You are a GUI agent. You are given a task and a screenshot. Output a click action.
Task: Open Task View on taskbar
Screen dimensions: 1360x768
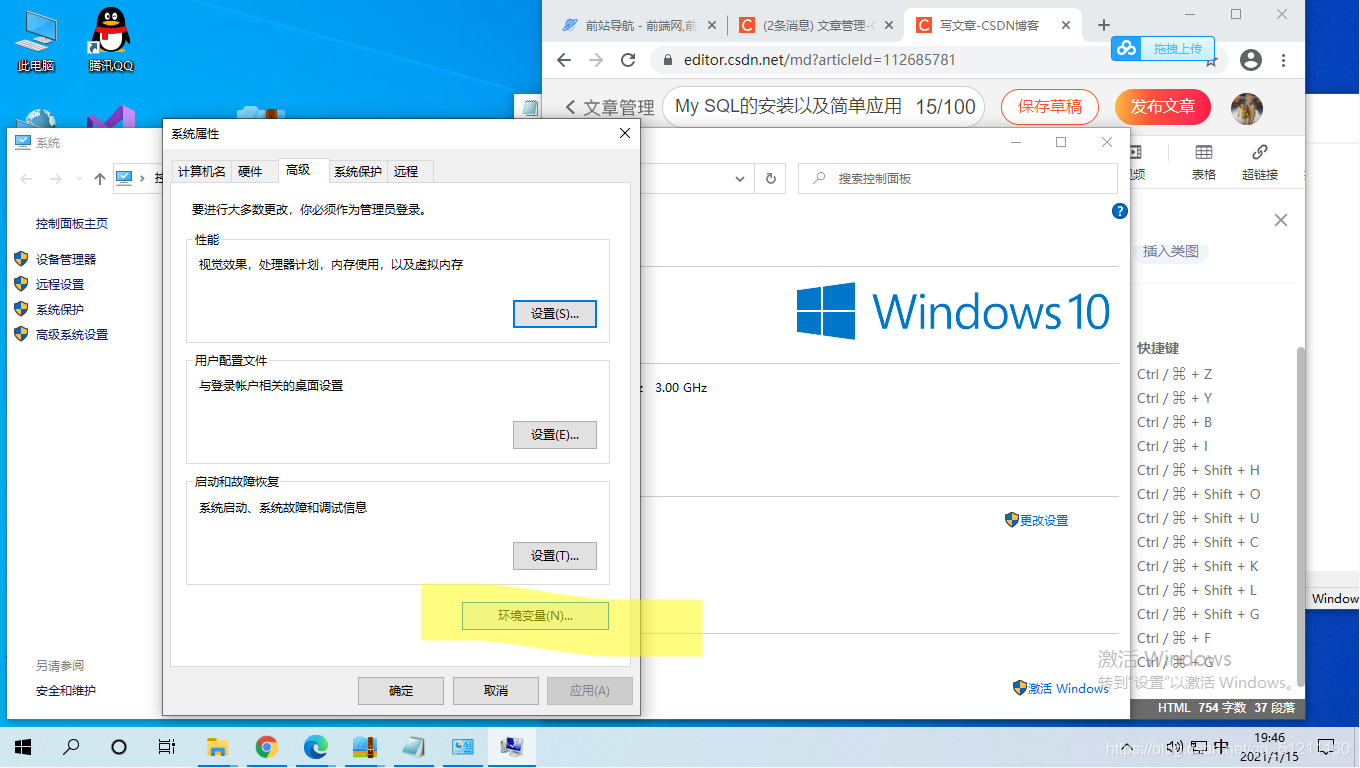[167, 747]
